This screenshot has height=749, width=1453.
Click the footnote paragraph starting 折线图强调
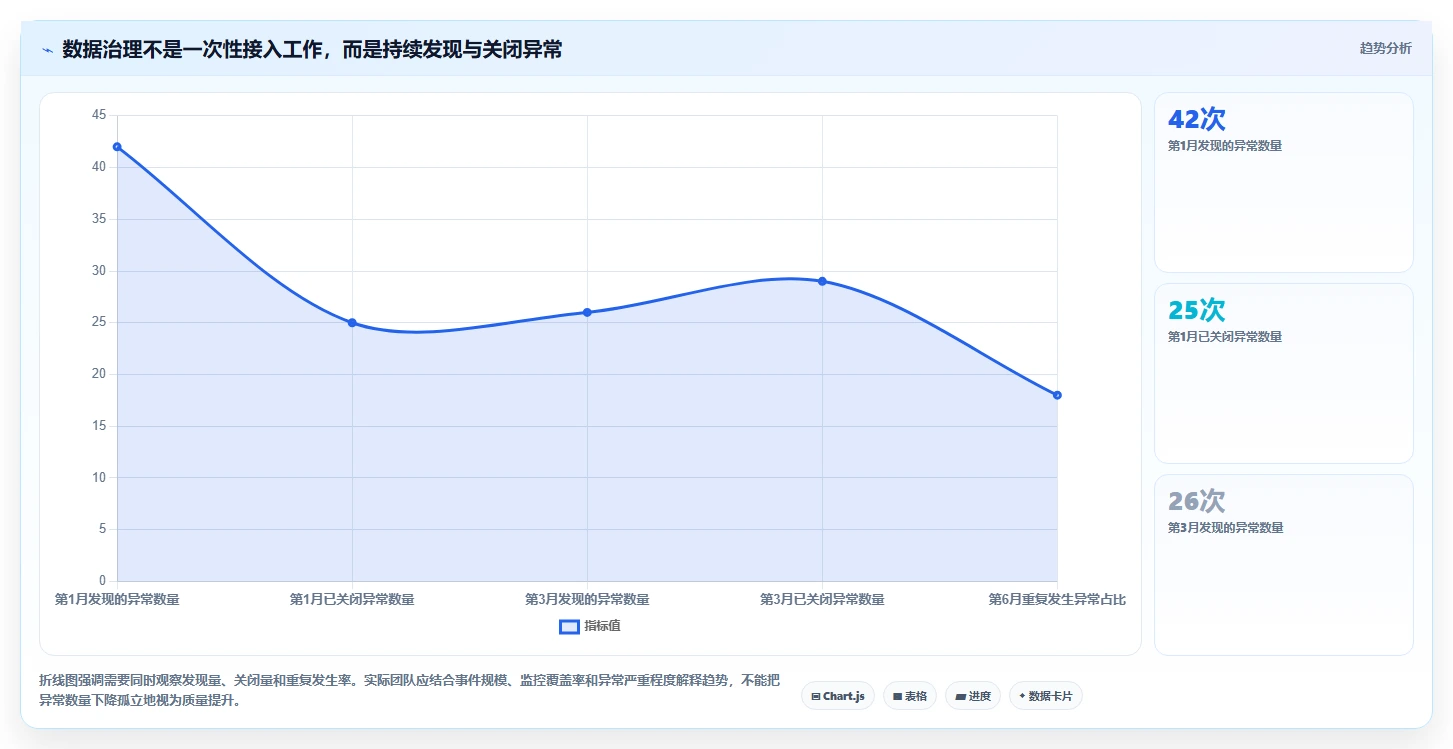(409, 690)
